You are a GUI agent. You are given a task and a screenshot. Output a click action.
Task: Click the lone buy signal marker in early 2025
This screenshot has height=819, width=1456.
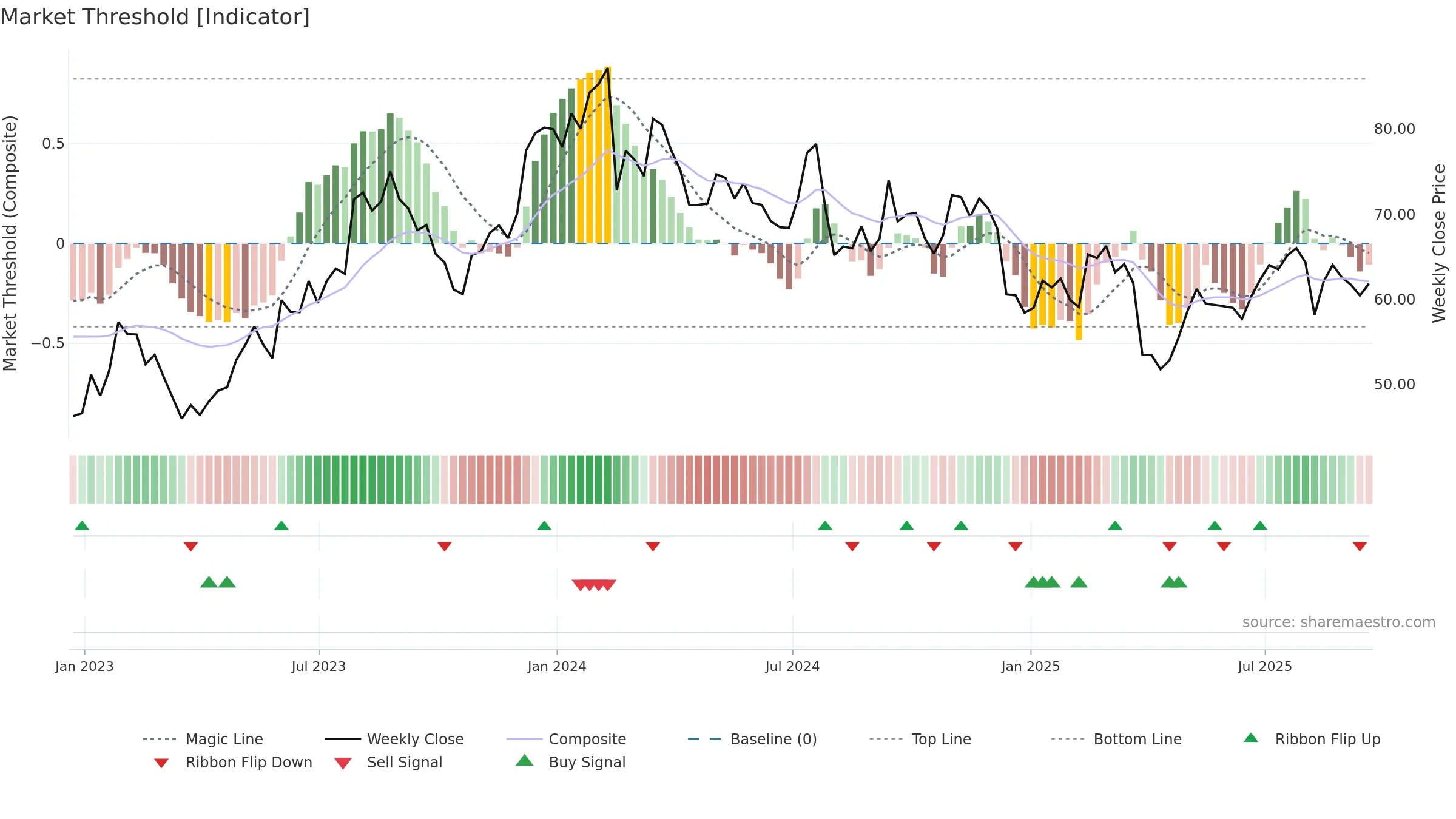[1079, 582]
